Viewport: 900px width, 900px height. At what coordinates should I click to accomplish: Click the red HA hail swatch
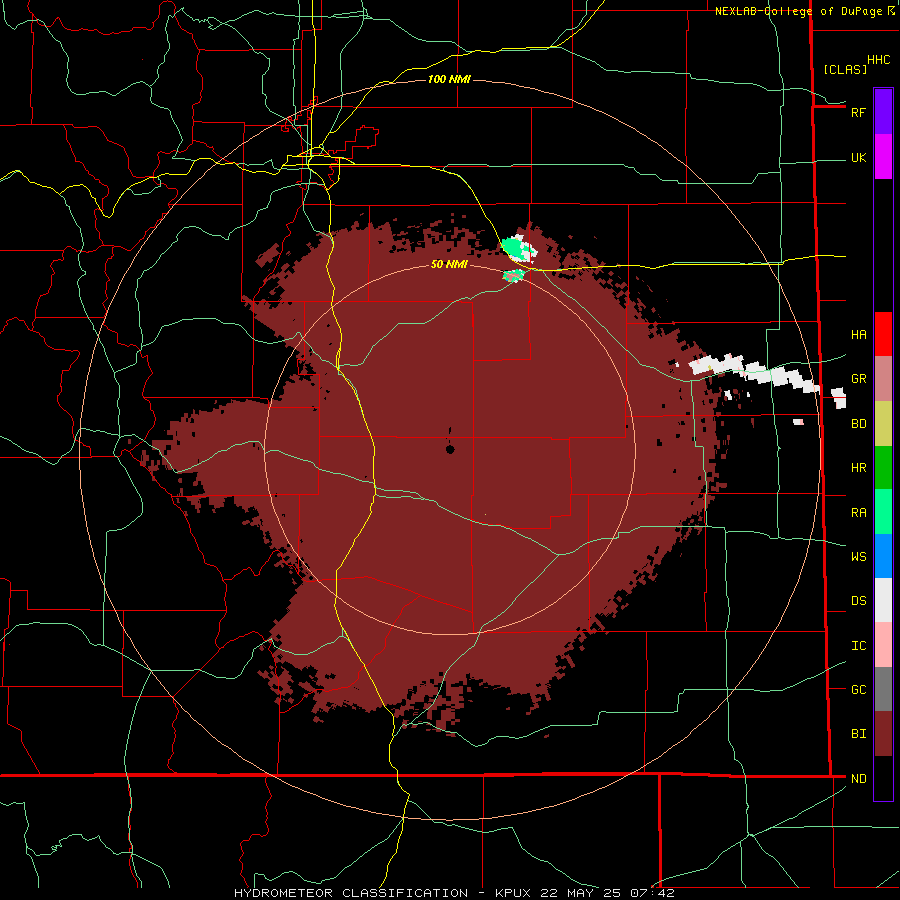pos(883,334)
